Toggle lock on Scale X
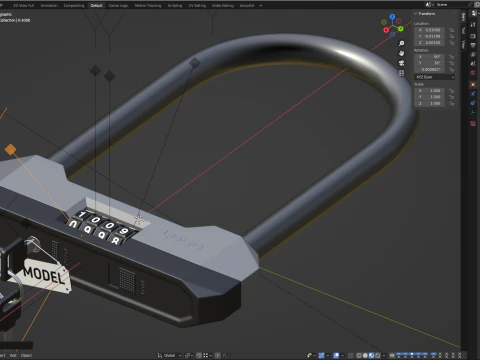The width and height of the screenshot is (480, 360). point(452,90)
